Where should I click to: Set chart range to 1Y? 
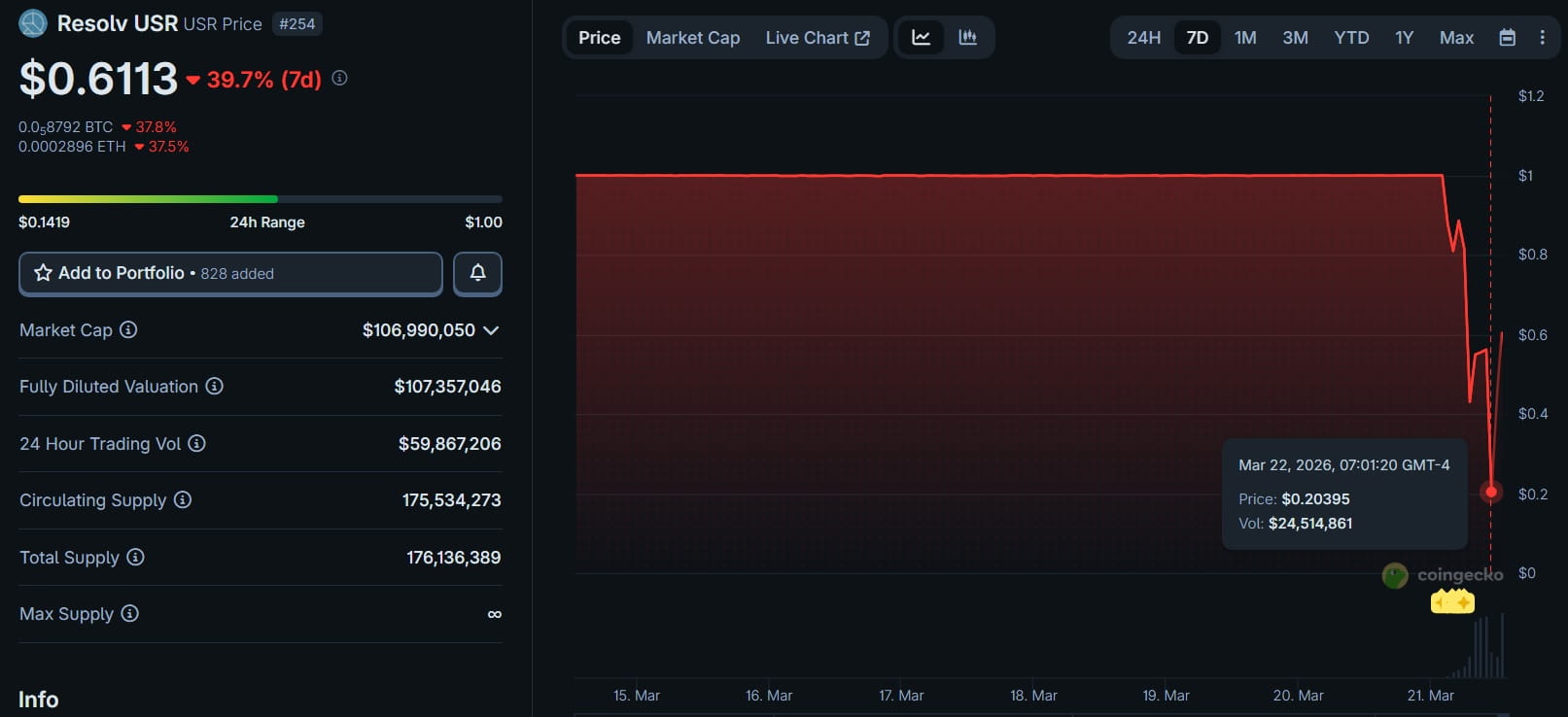(1404, 38)
